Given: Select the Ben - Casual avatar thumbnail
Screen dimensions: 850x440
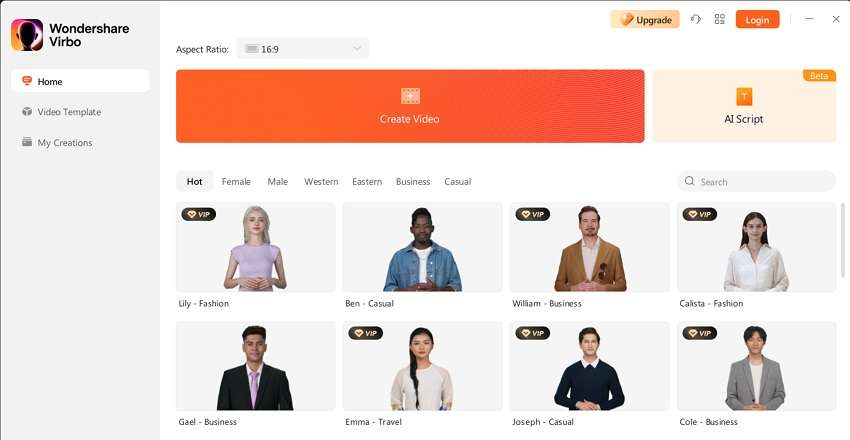Looking at the screenshot, I should click(422, 247).
